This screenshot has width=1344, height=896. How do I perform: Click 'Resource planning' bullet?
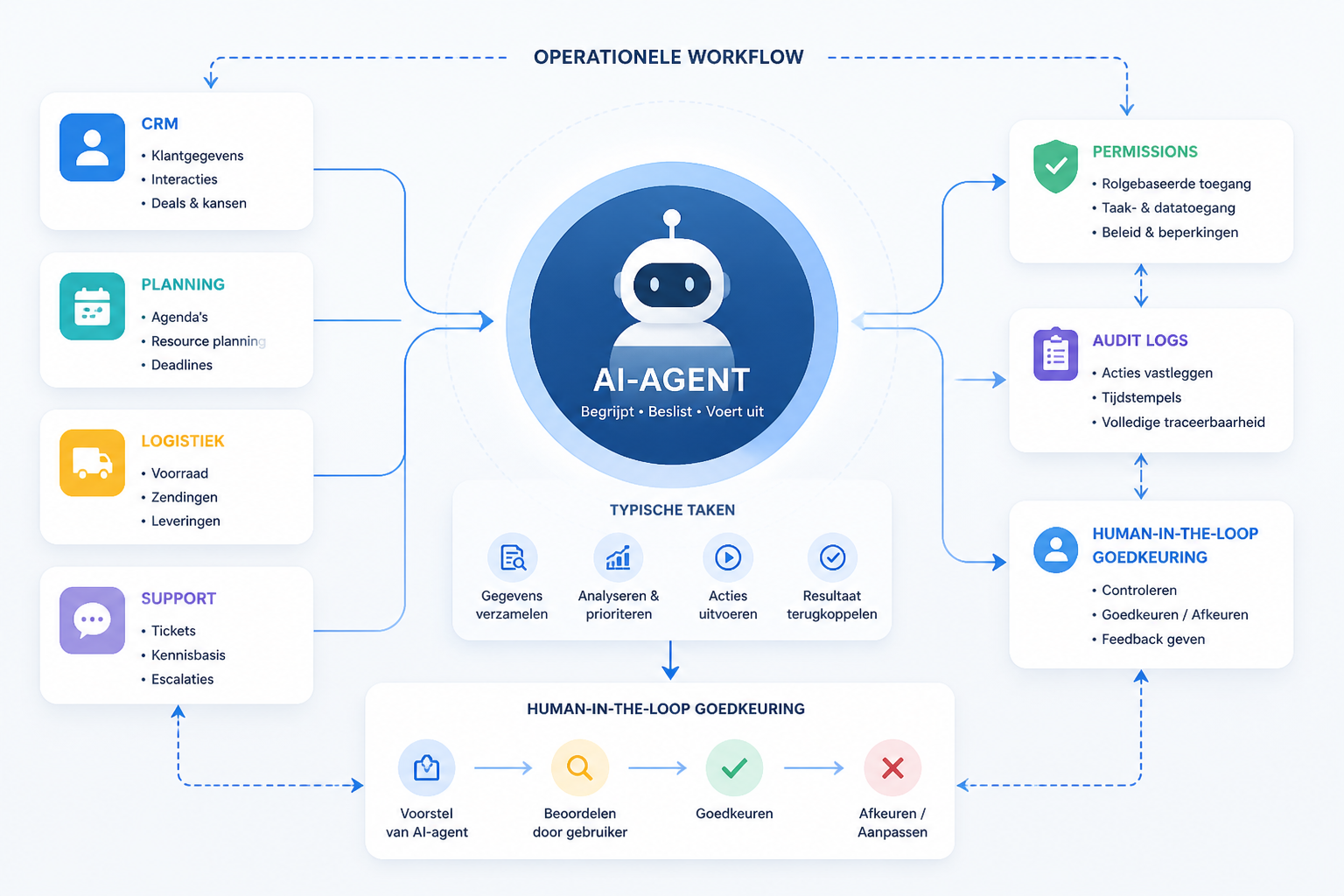coord(208,341)
